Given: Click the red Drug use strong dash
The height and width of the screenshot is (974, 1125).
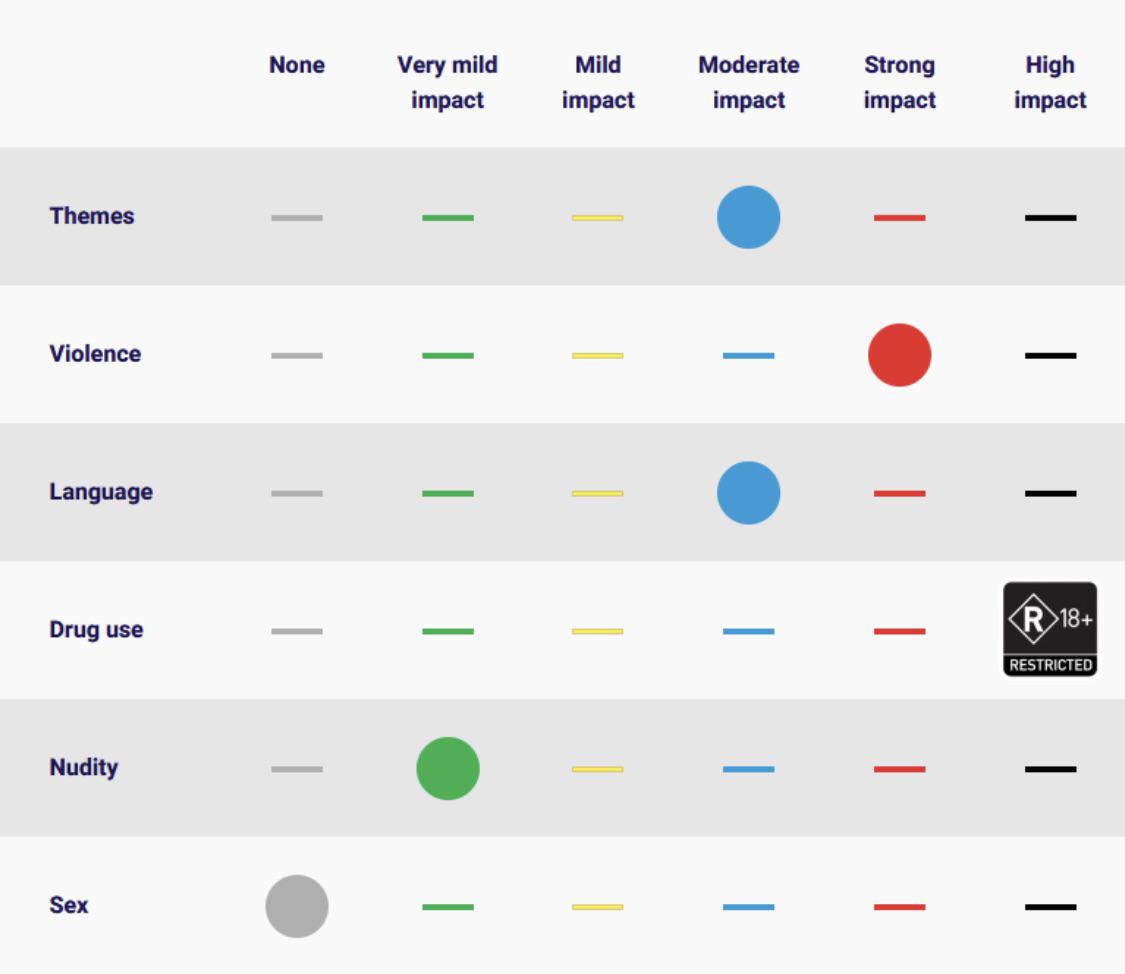Looking at the screenshot, I should [899, 632].
